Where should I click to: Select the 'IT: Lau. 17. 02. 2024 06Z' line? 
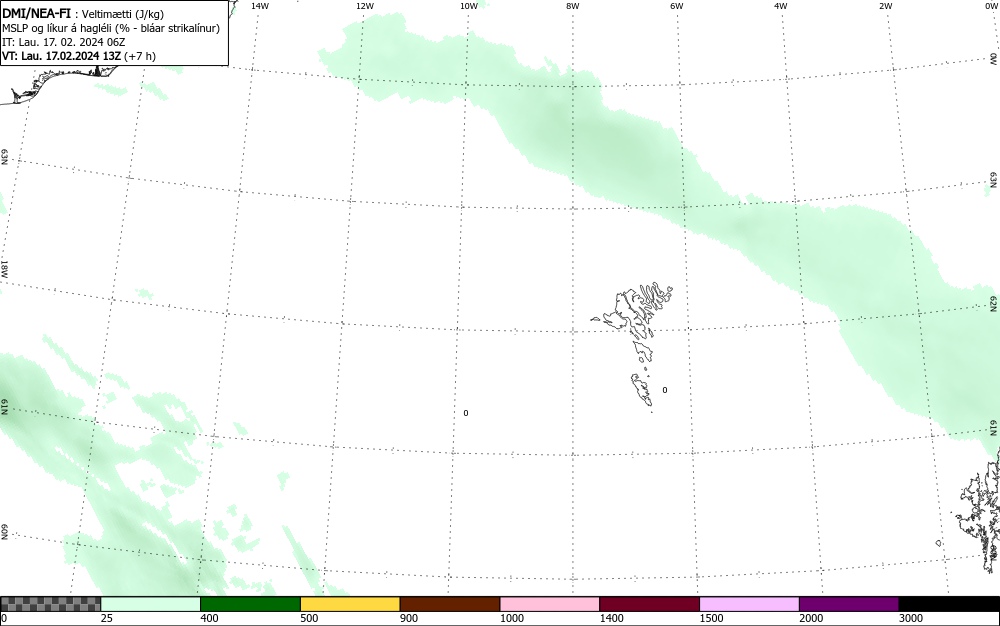pyautogui.click(x=64, y=42)
